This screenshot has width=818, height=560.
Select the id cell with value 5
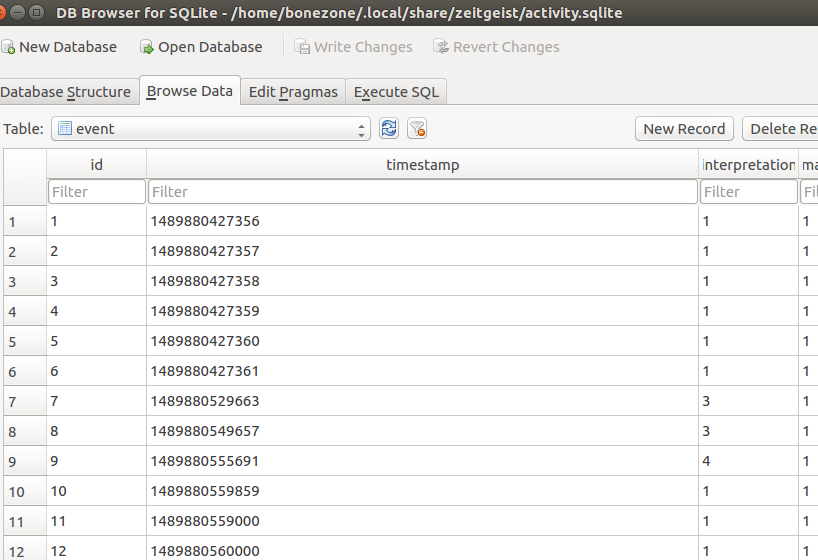pyautogui.click(x=97, y=341)
